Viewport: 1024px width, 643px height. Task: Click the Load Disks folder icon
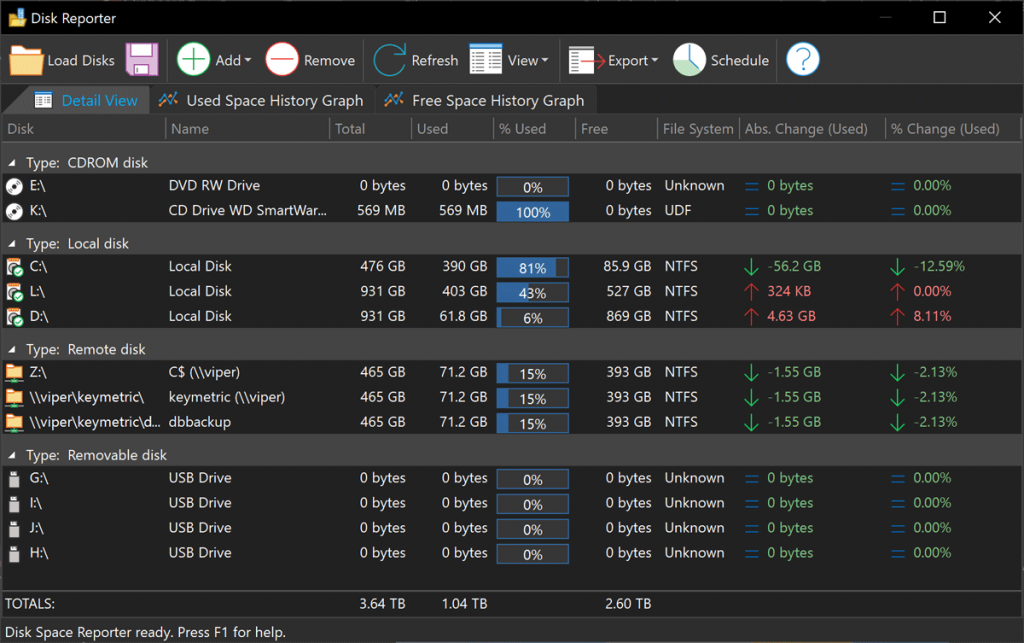pos(27,60)
